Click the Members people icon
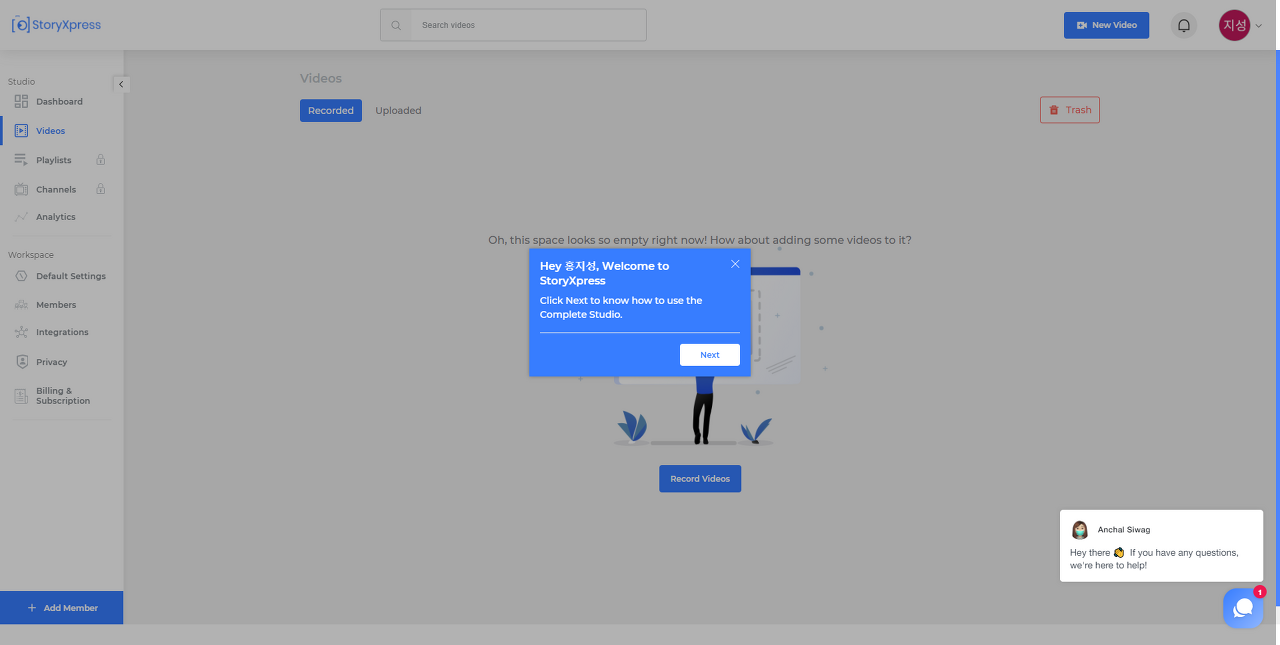The height and width of the screenshot is (645, 1280). point(21,305)
